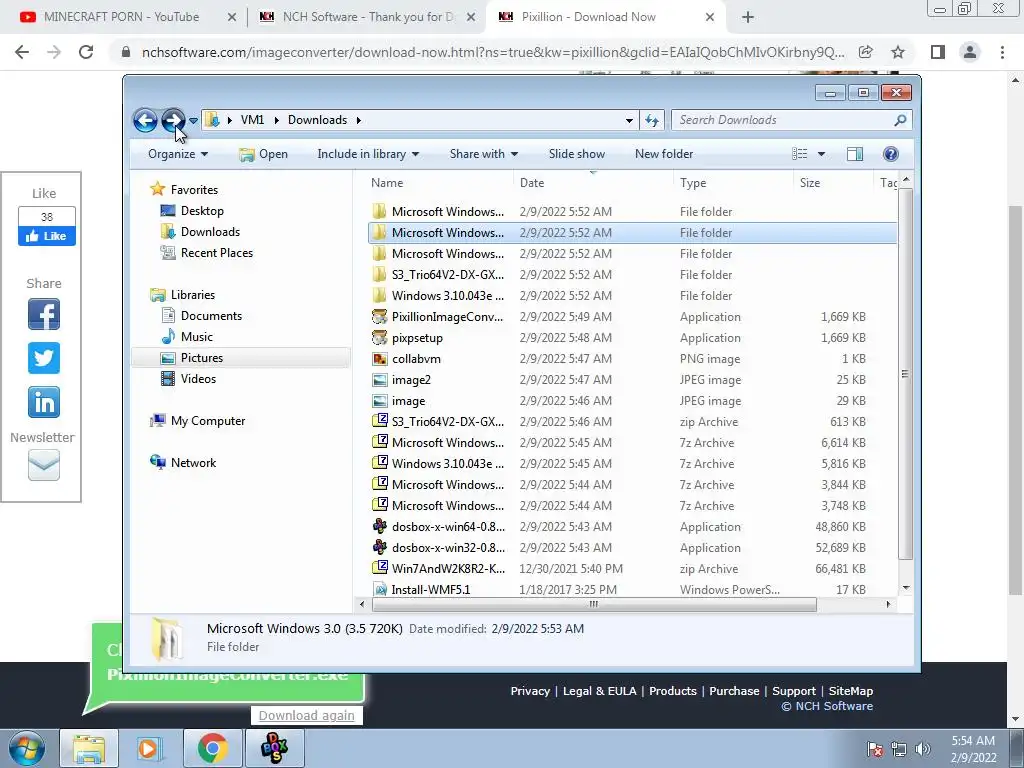The image size is (1024, 768).
Task: Expand the VM1 breadcrumb arrow
Action: pyautogui.click(x=276, y=120)
